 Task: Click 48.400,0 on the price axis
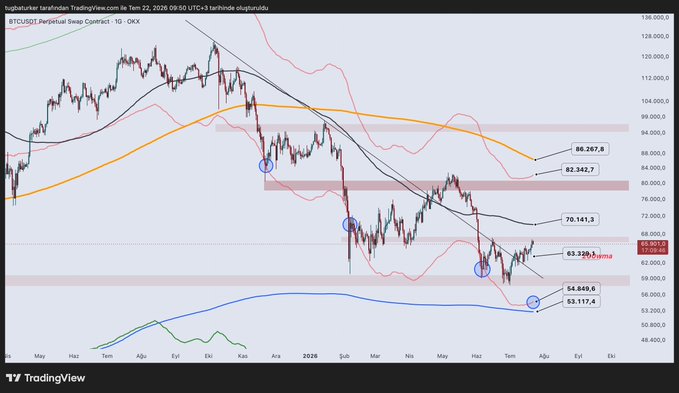tap(653, 340)
